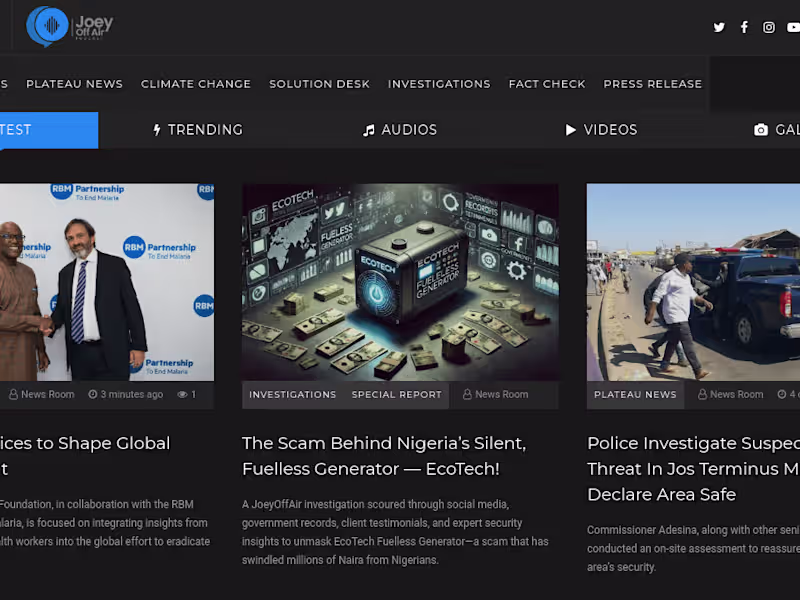Click the user icon beside EcoTech News Room
Image resolution: width=800 pixels, height=600 pixels.
click(x=467, y=394)
